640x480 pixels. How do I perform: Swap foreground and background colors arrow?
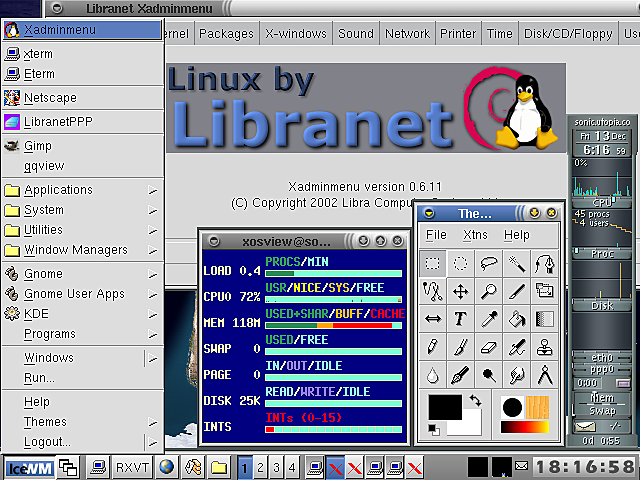475,400
